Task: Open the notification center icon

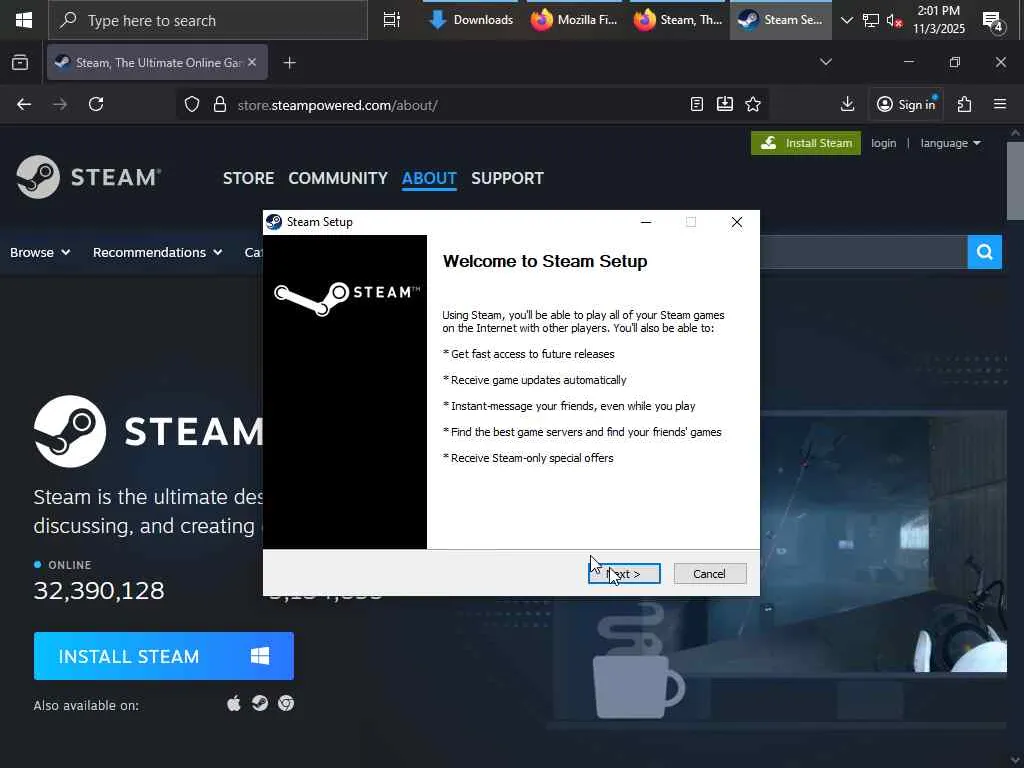Action: point(993,22)
